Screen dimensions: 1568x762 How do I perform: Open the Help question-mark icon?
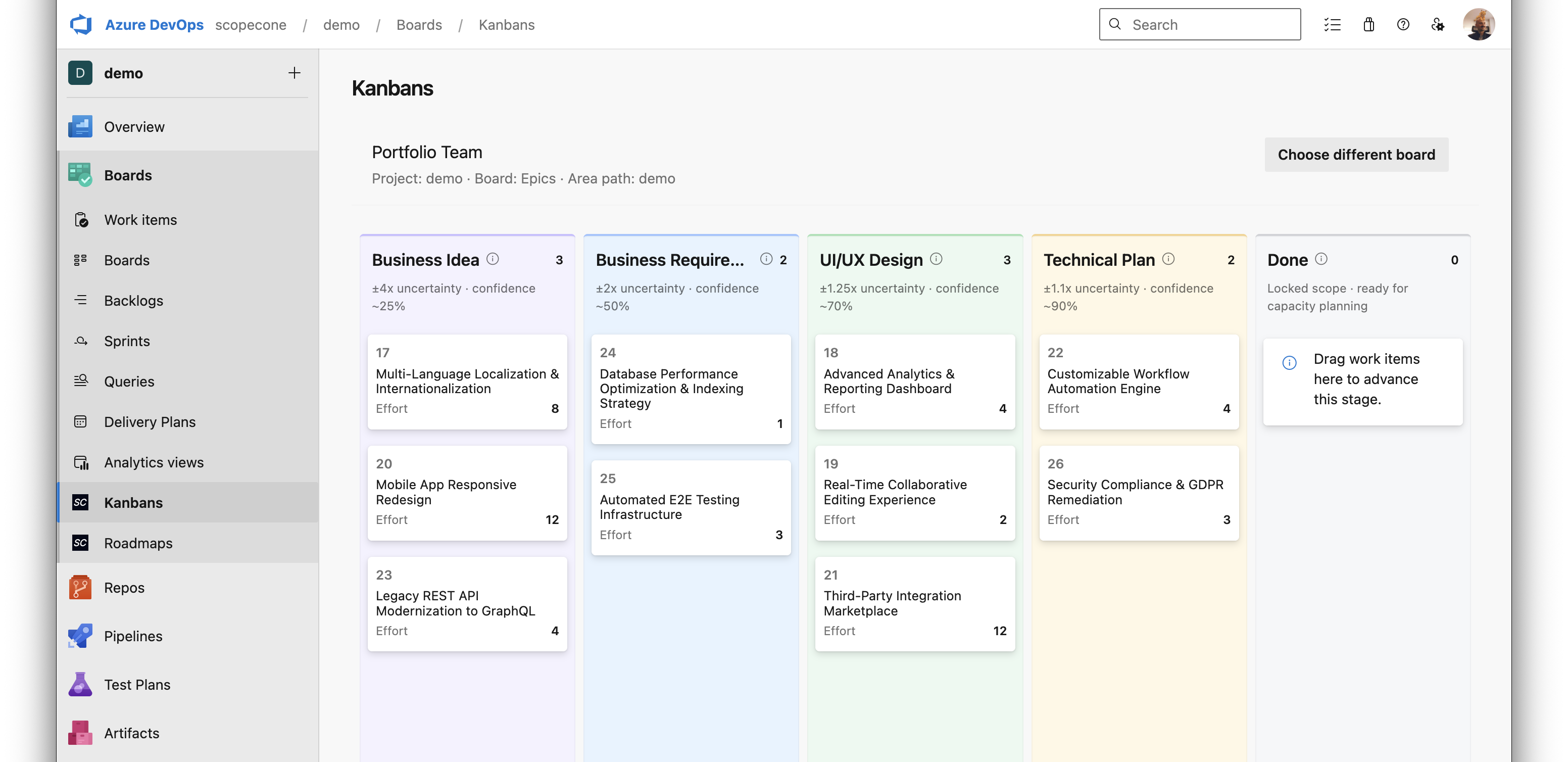pos(1403,24)
